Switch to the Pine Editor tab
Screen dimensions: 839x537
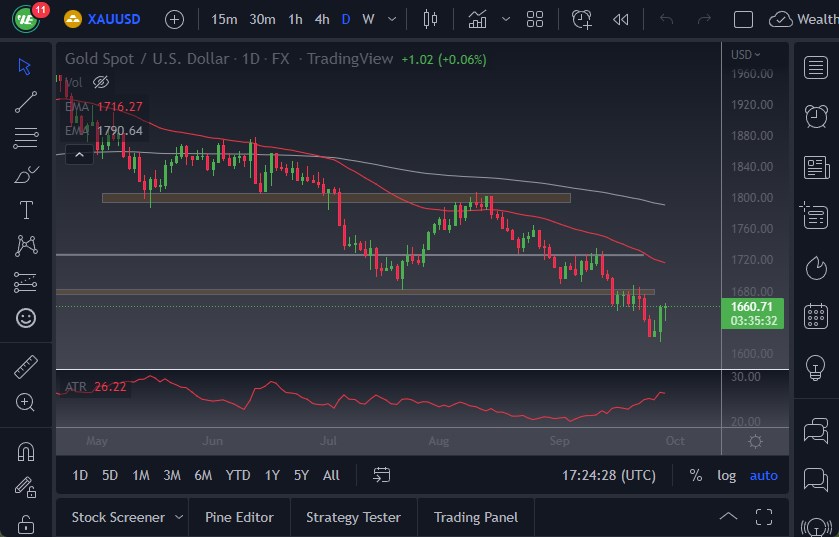click(239, 517)
